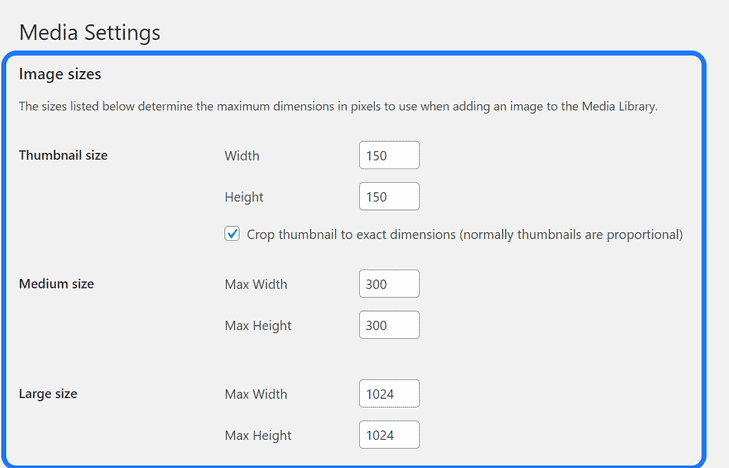Click the 'Large size' row heading

pyautogui.click(x=48, y=394)
